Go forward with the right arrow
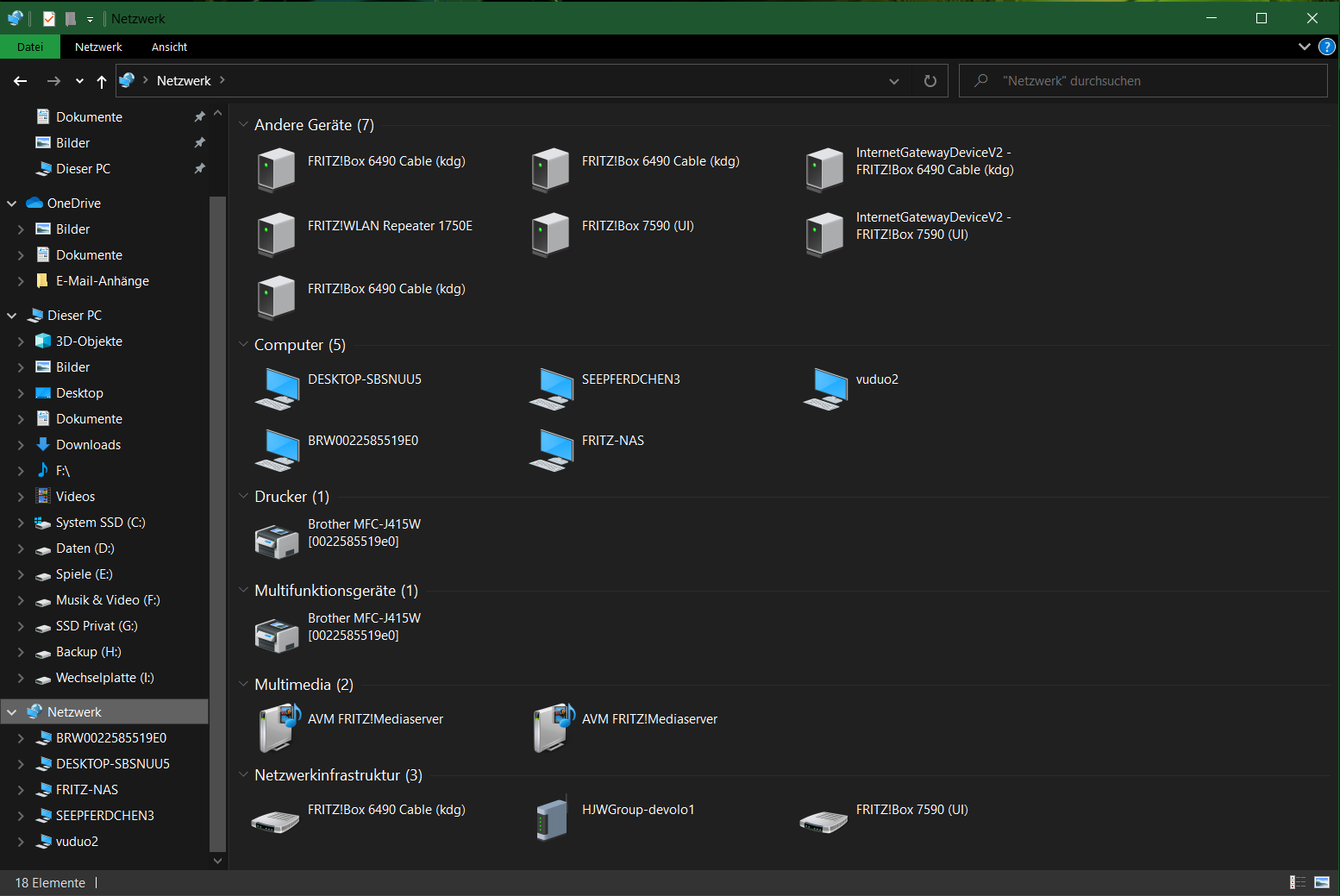 coord(53,81)
